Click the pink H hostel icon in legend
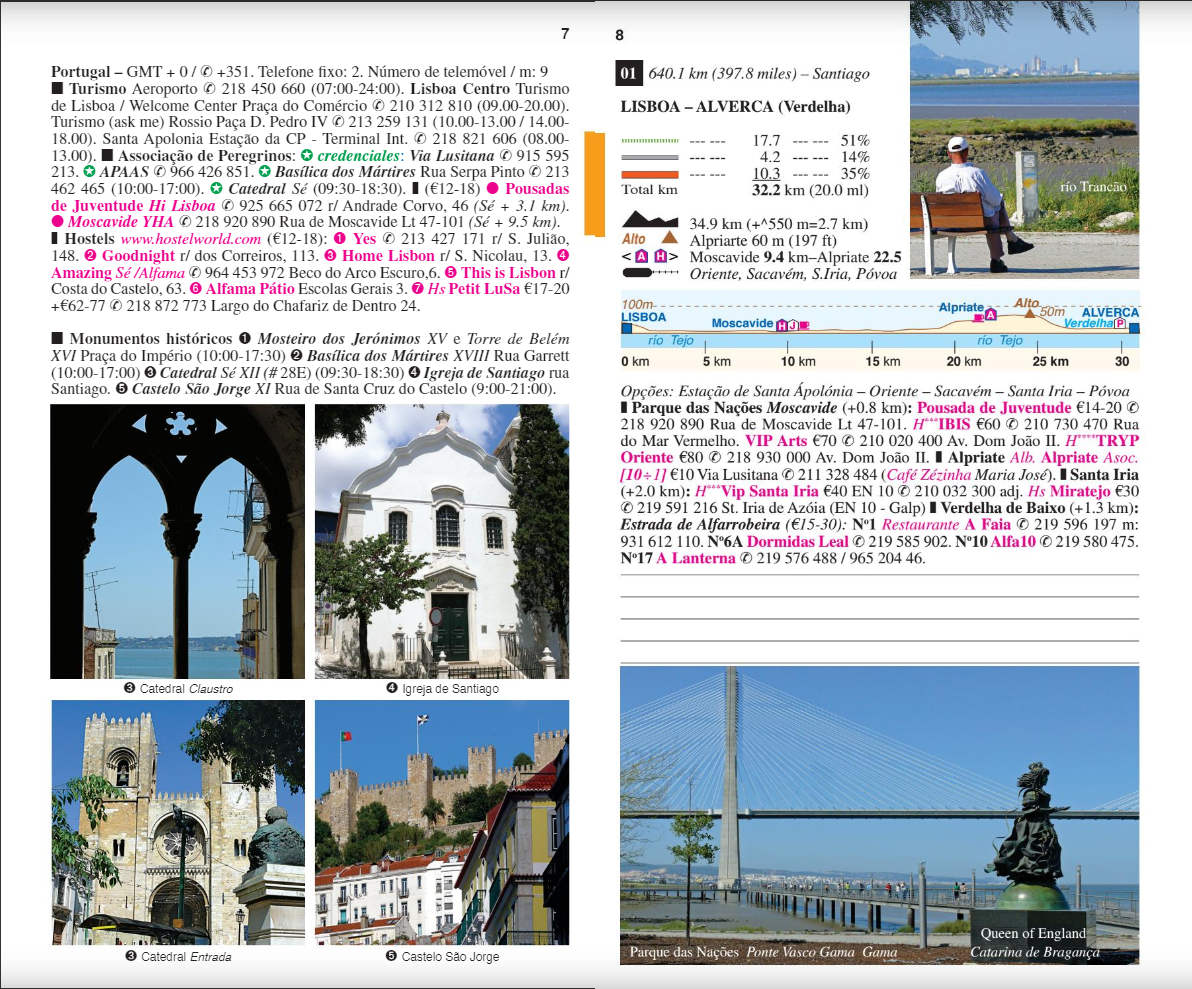 (x=660, y=256)
